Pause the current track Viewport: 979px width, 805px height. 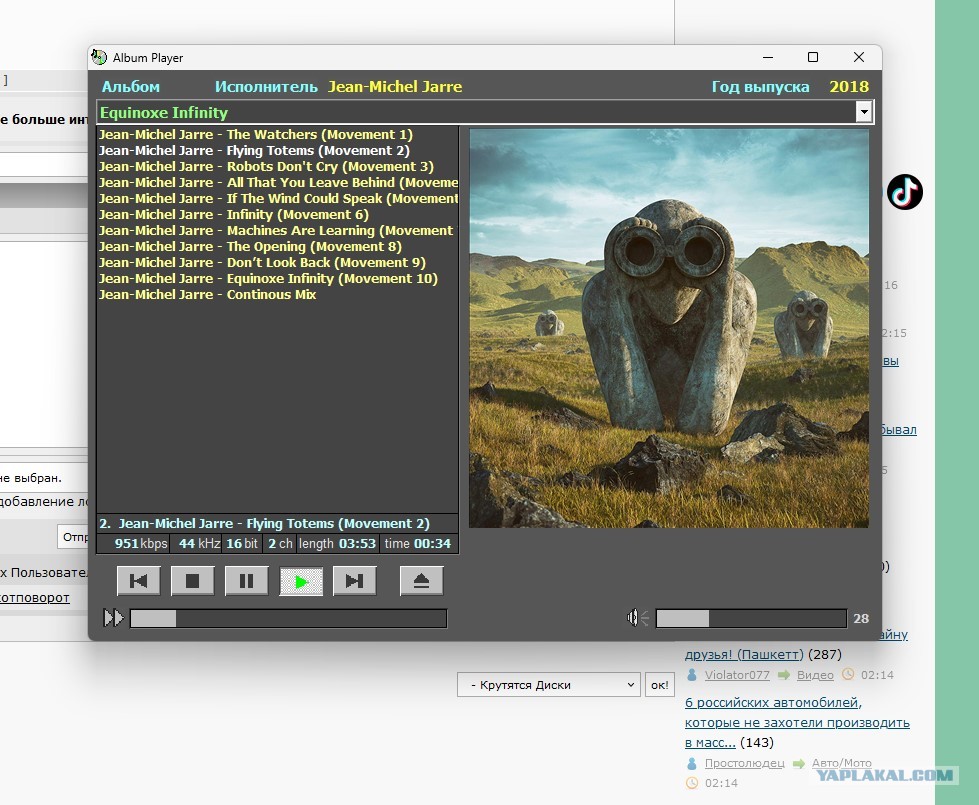click(247, 581)
